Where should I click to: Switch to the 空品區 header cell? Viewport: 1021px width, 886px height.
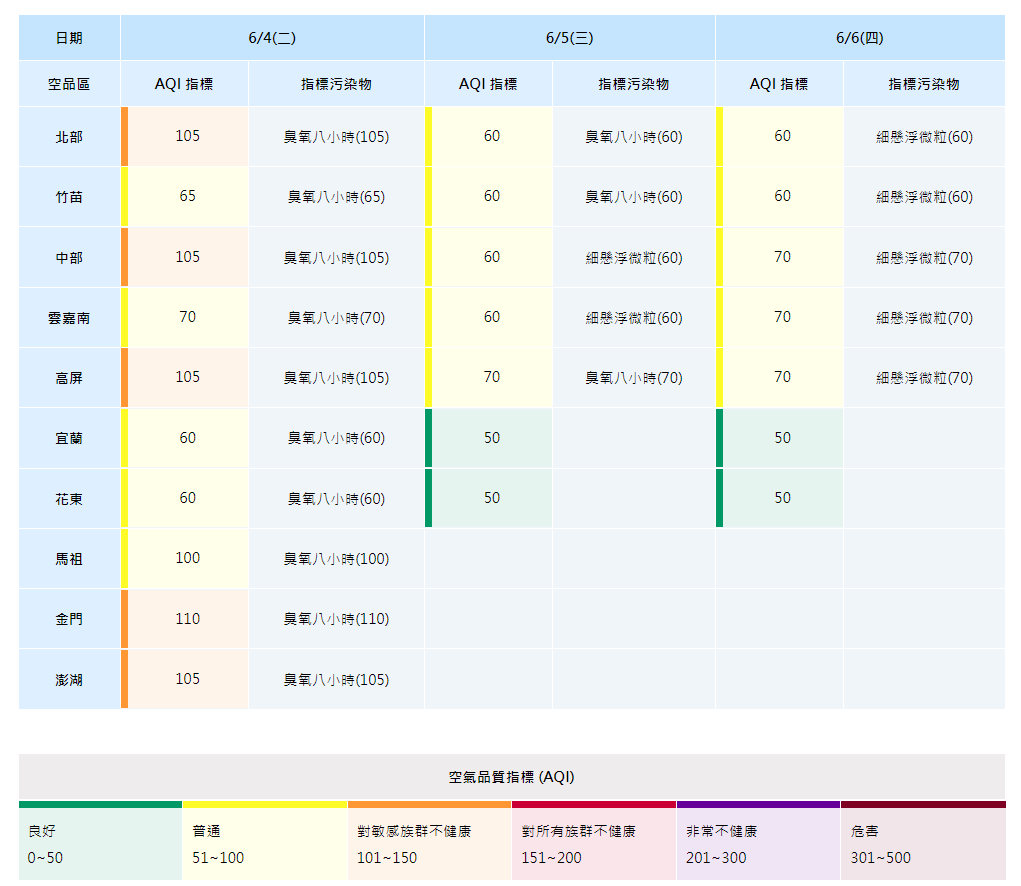pyautogui.click(x=68, y=82)
